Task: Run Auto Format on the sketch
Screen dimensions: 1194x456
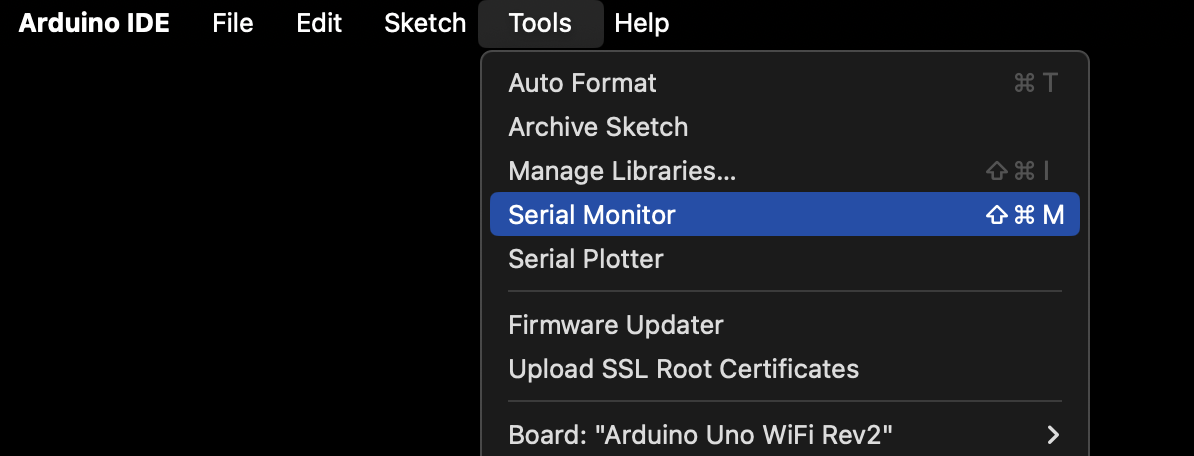Action: 784,82
